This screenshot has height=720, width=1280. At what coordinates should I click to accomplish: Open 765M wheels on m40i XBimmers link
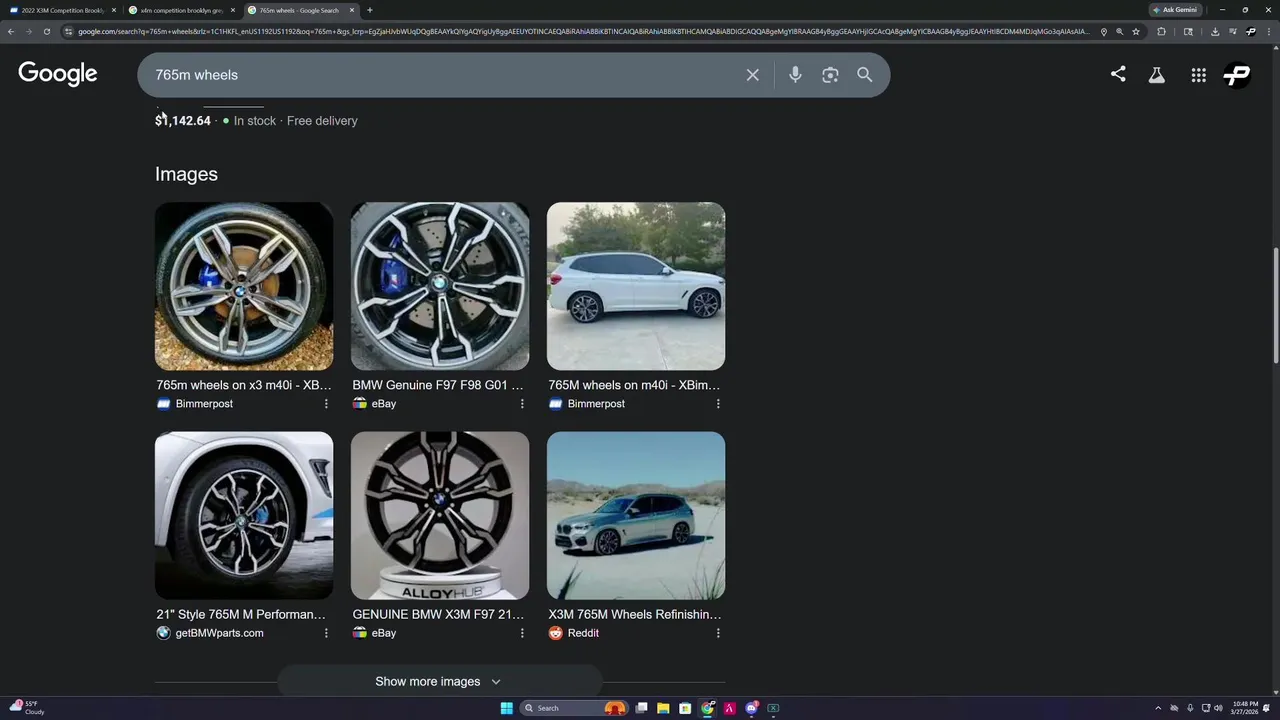click(634, 385)
